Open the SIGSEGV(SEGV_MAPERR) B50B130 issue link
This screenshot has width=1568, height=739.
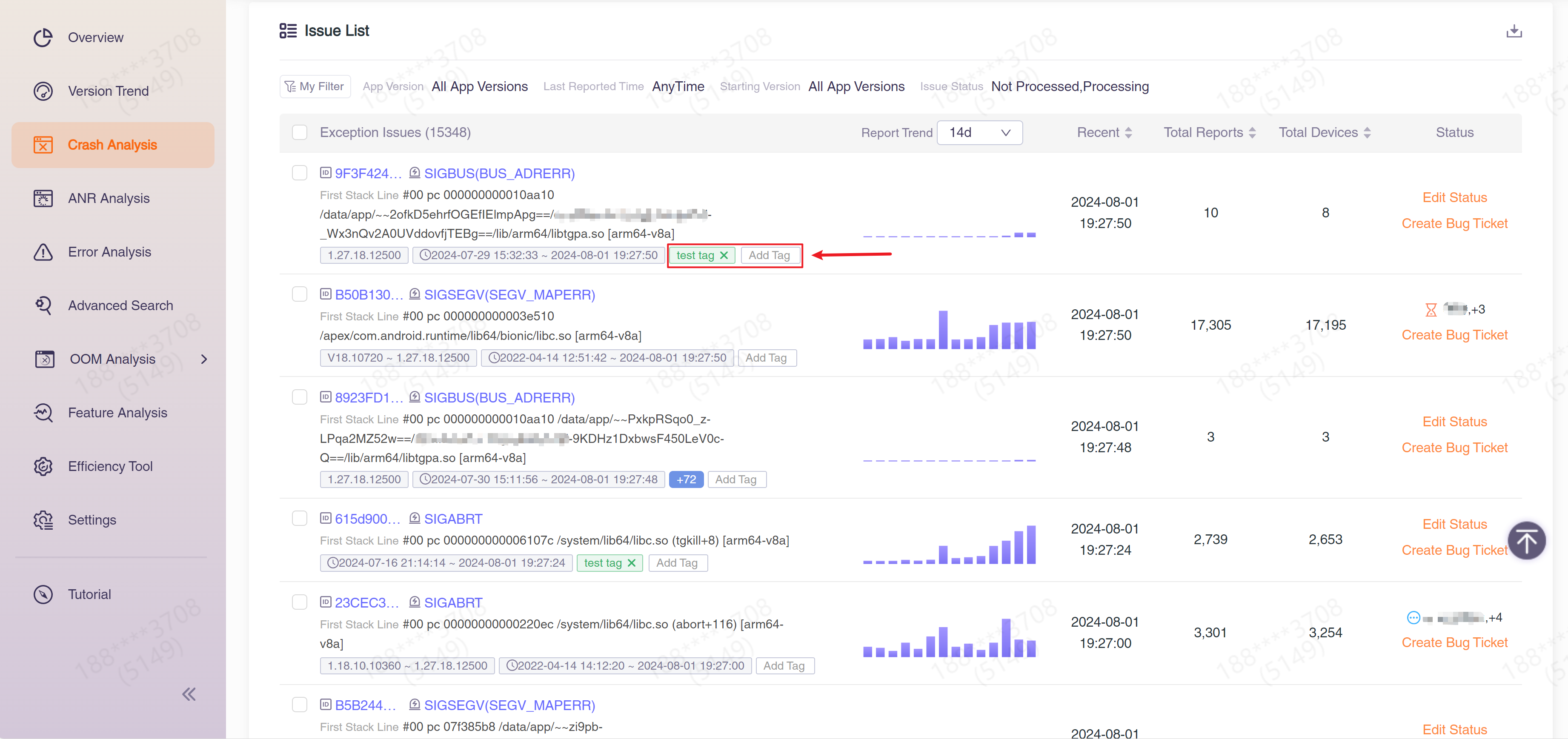pyautogui.click(x=509, y=295)
